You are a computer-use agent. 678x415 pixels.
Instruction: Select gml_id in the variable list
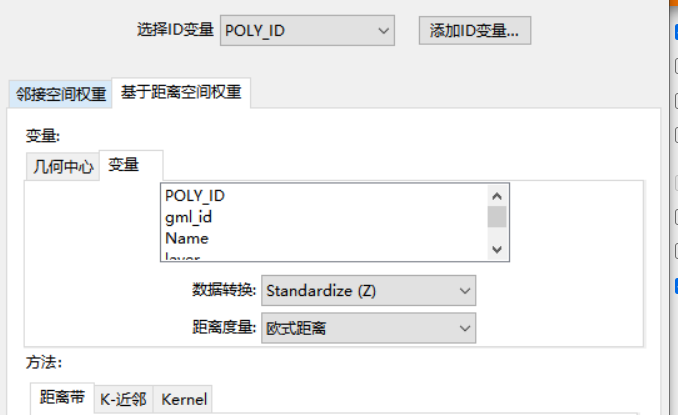(188, 216)
